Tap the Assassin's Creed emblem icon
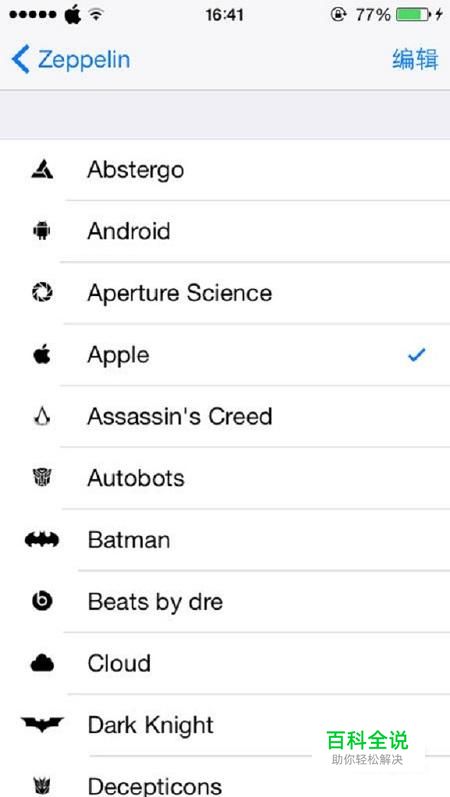 tap(42, 416)
